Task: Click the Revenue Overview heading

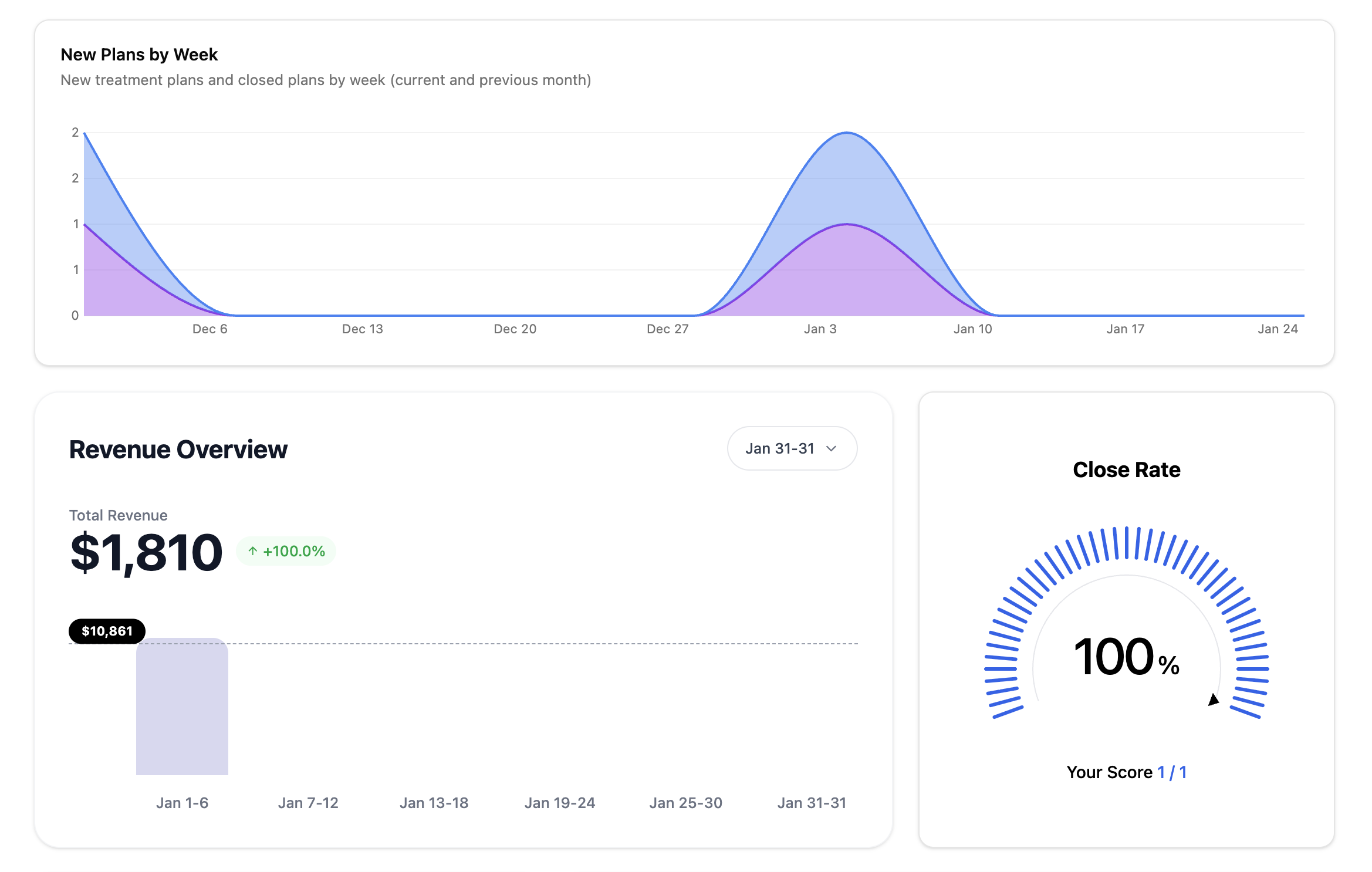Action: click(178, 449)
